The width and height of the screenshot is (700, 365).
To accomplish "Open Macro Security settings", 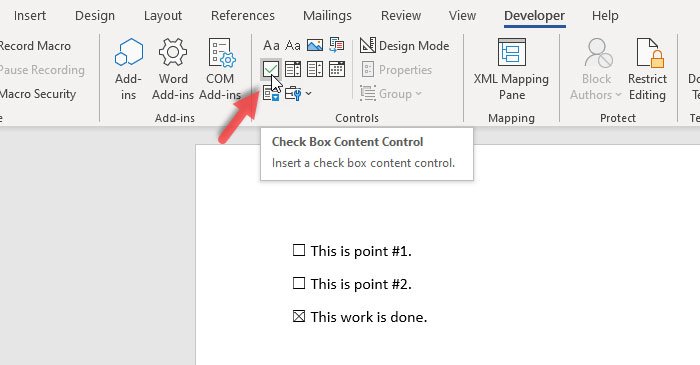I will click(38, 94).
